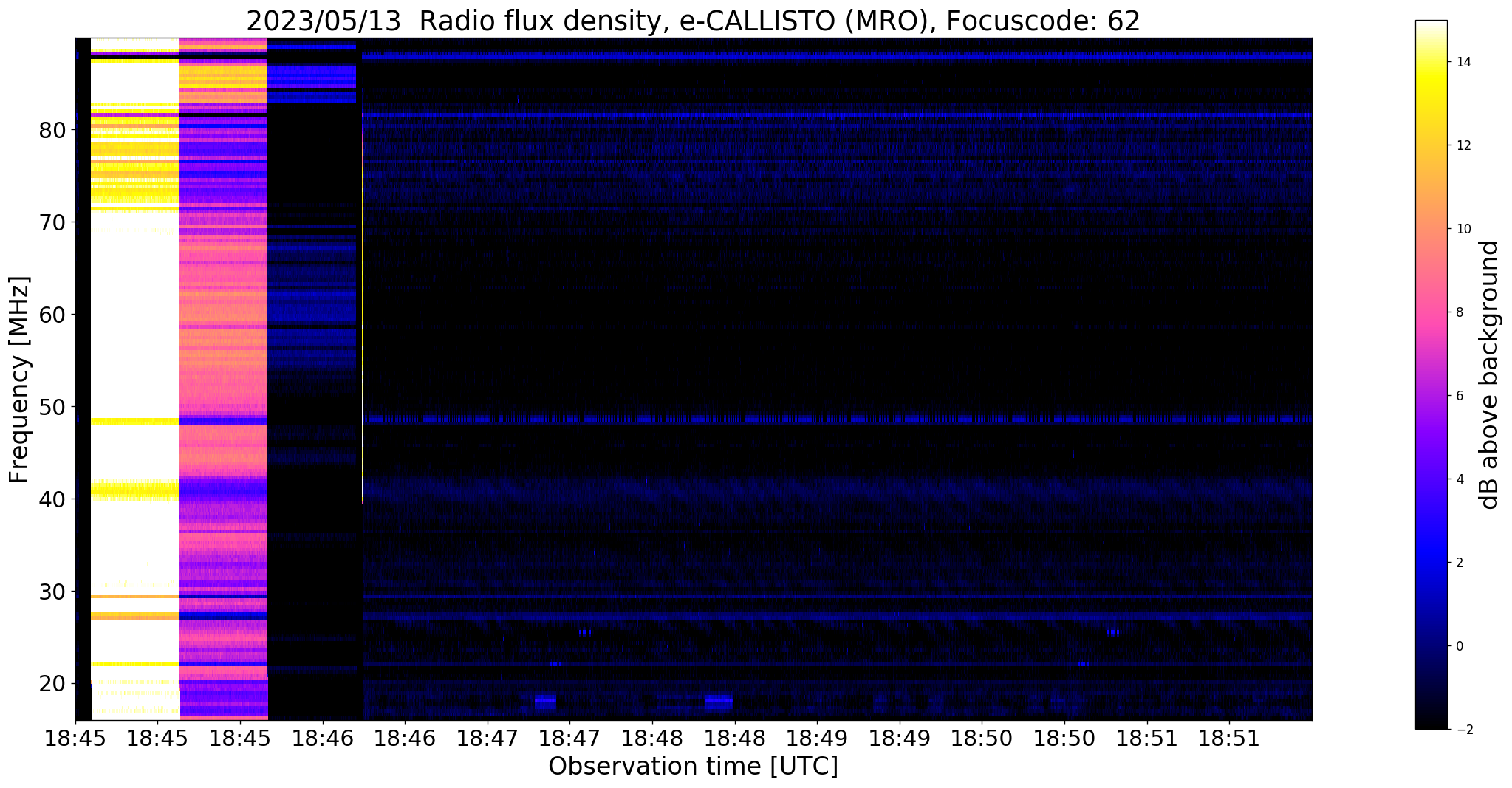Click the colorbar tick labeled 14
The image size is (1512, 788).
(x=1462, y=62)
